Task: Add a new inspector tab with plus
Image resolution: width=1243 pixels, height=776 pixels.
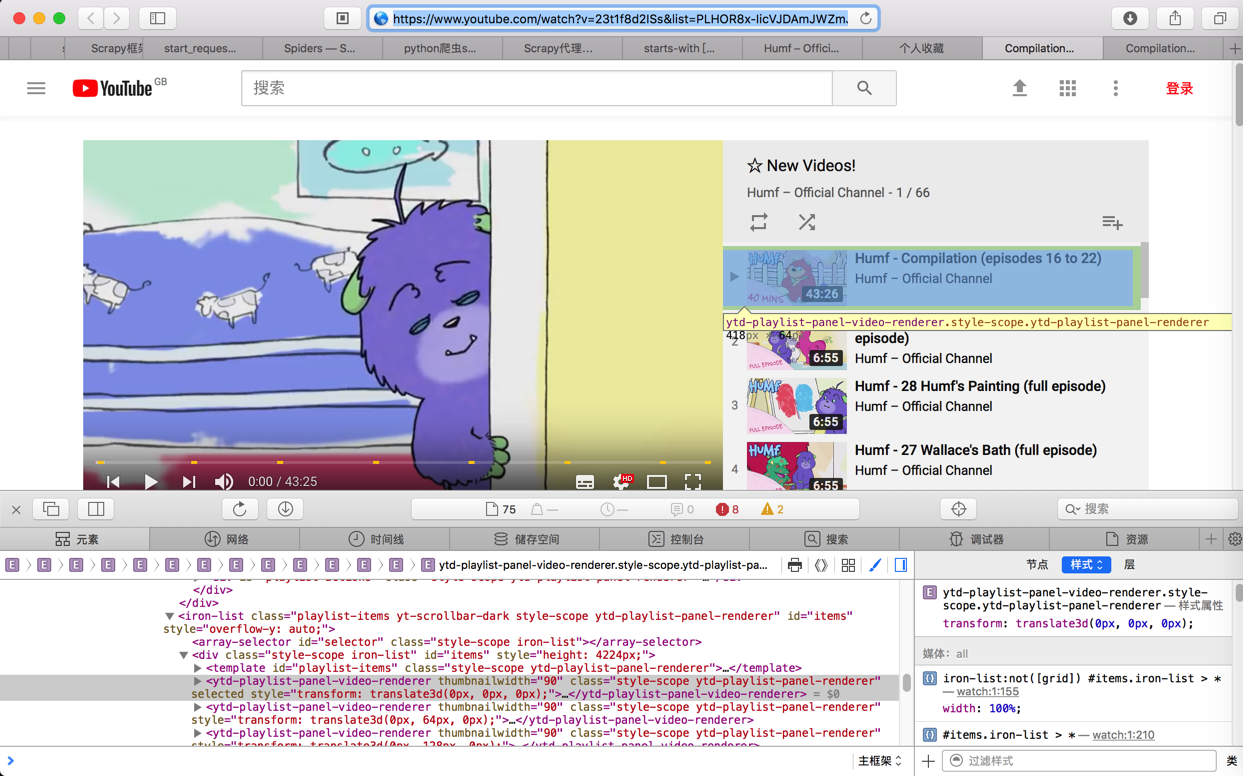Action: pyautogui.click(x=1210, y=539)
